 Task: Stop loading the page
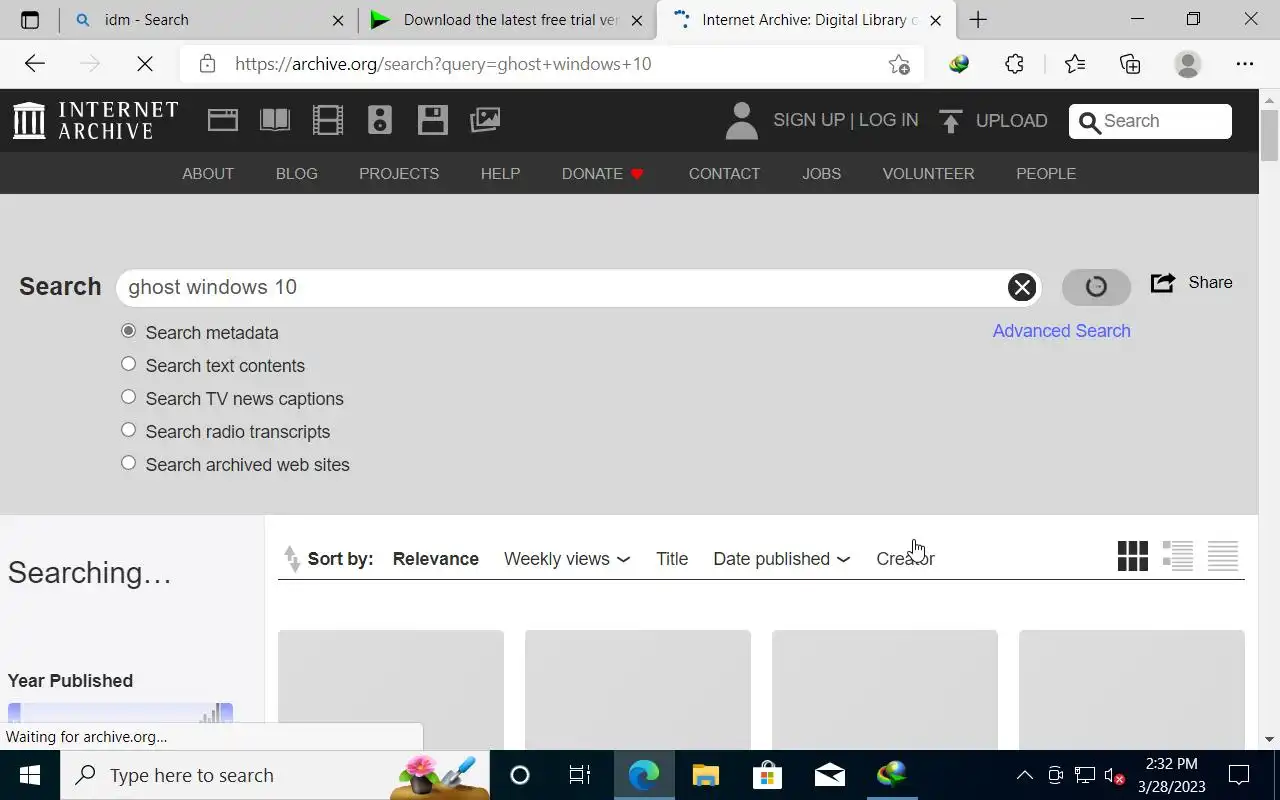pos(145,64)
